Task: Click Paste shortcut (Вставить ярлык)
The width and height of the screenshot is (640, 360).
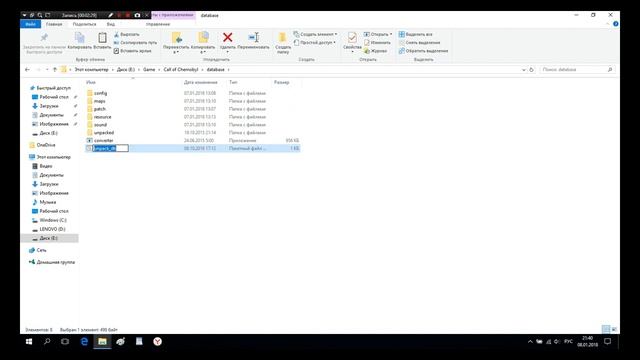Action: pos(133,51)
